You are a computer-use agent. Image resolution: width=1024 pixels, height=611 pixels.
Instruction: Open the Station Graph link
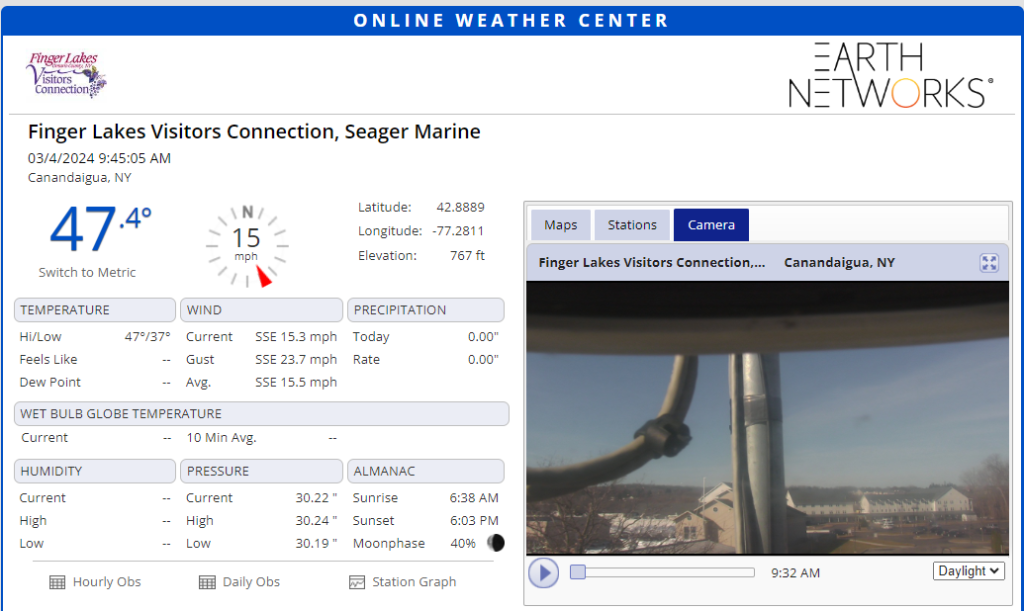[414, 582]
